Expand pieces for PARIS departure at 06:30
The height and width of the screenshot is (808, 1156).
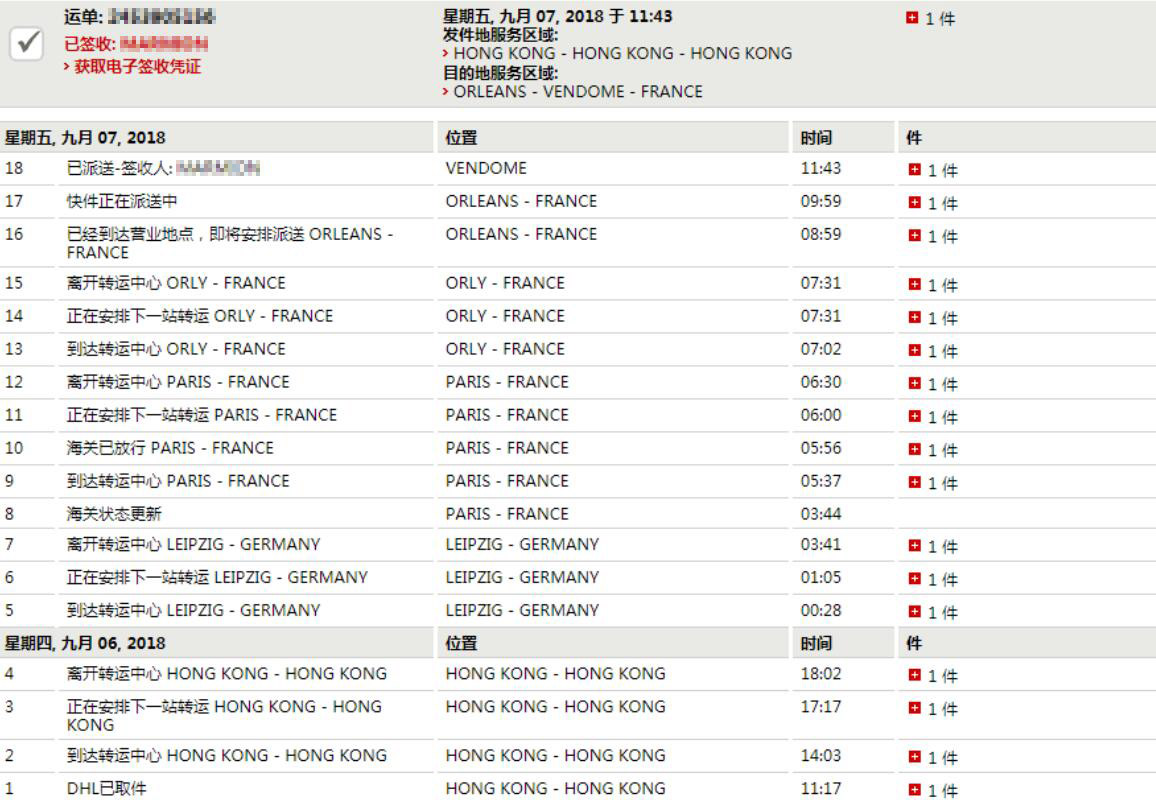point(915,383)
